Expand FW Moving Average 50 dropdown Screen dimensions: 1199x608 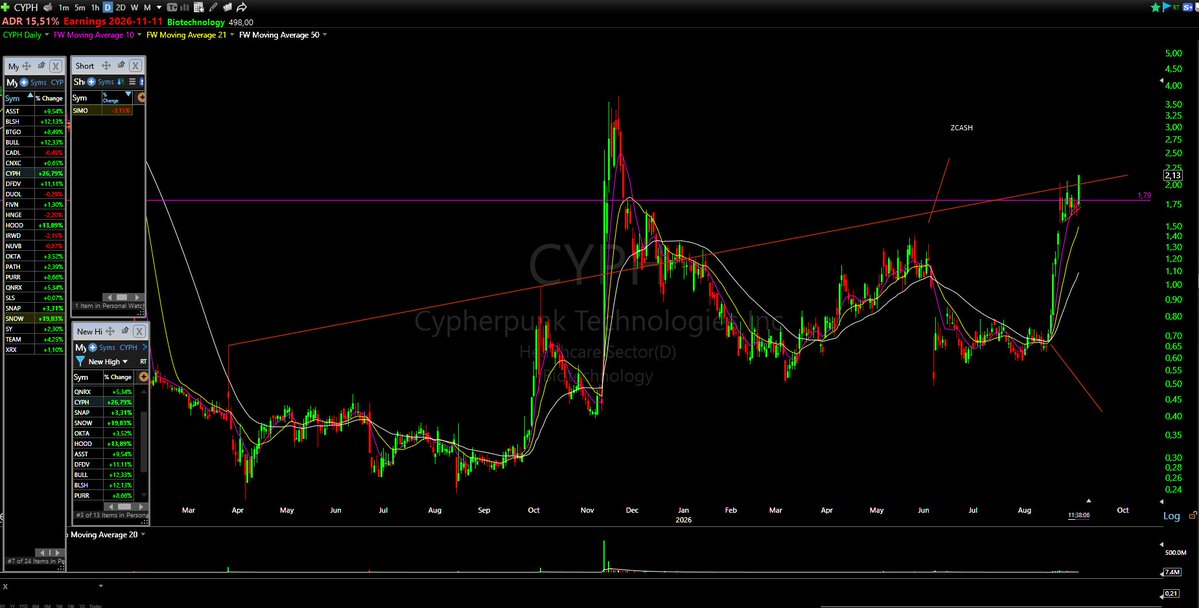(x=324, y=34)
